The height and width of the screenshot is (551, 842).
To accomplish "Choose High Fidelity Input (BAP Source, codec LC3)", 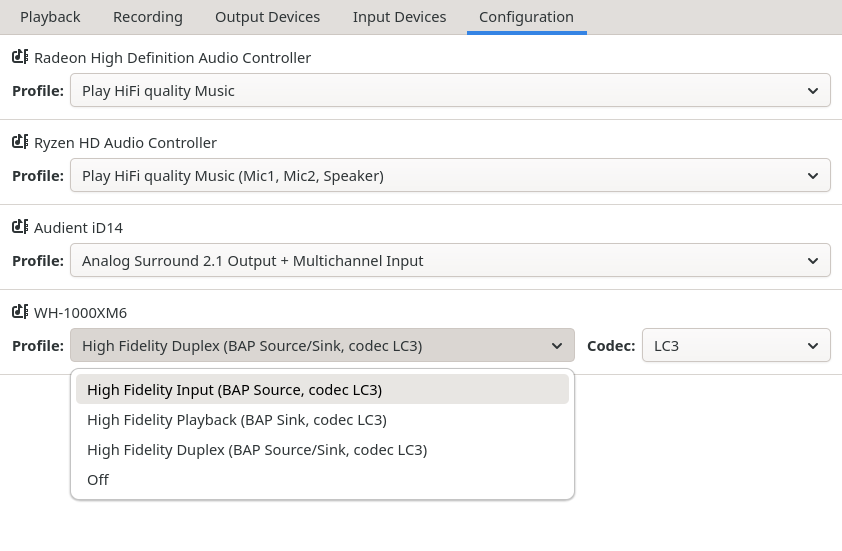I will click(322, 389).
